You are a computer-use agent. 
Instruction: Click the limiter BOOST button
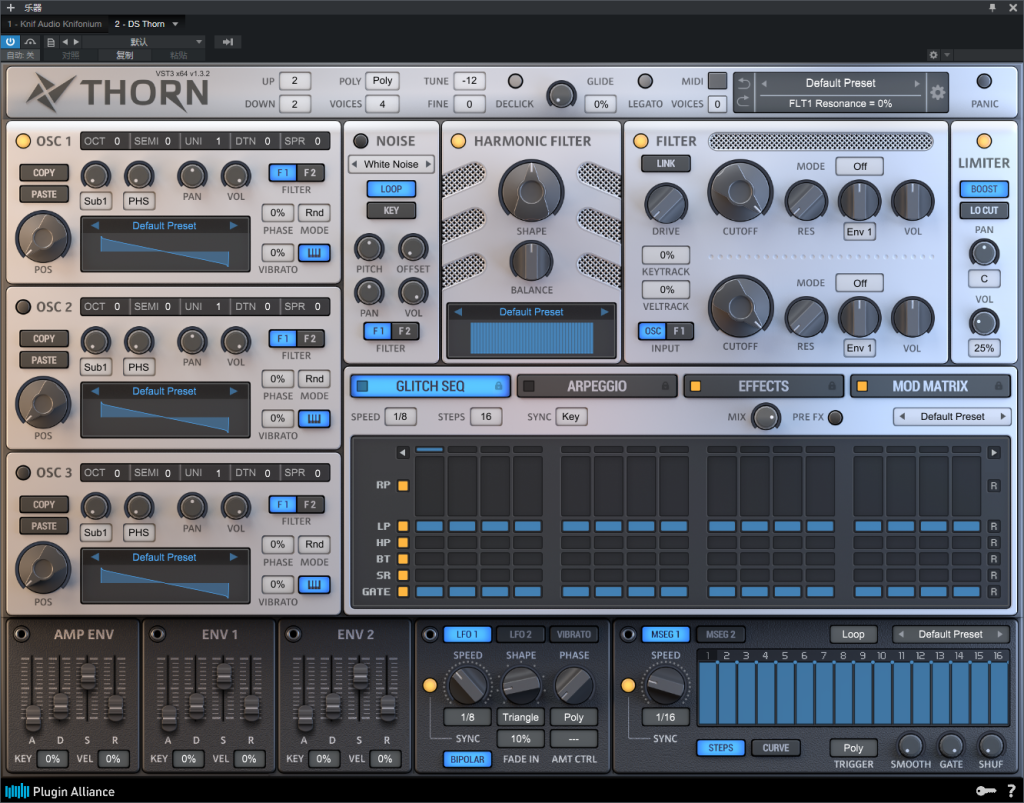[x=984, y=189]
